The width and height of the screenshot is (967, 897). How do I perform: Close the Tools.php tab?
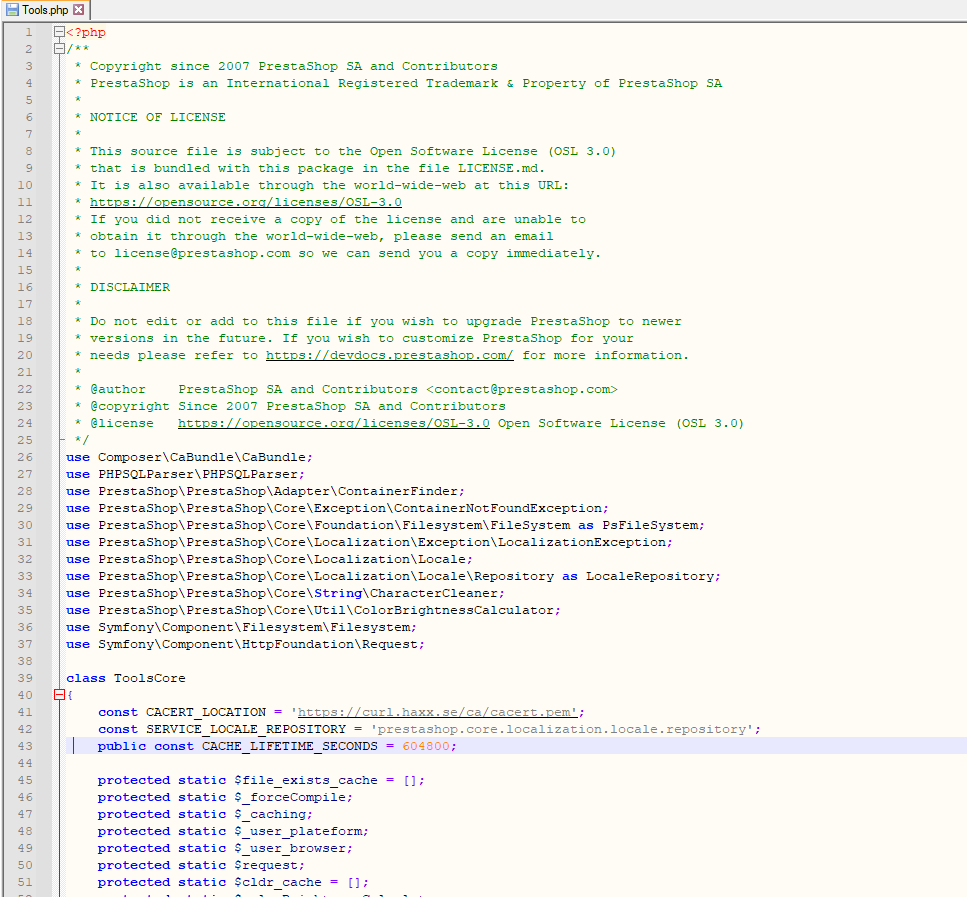pyautogui.click(x=78, y=10)
